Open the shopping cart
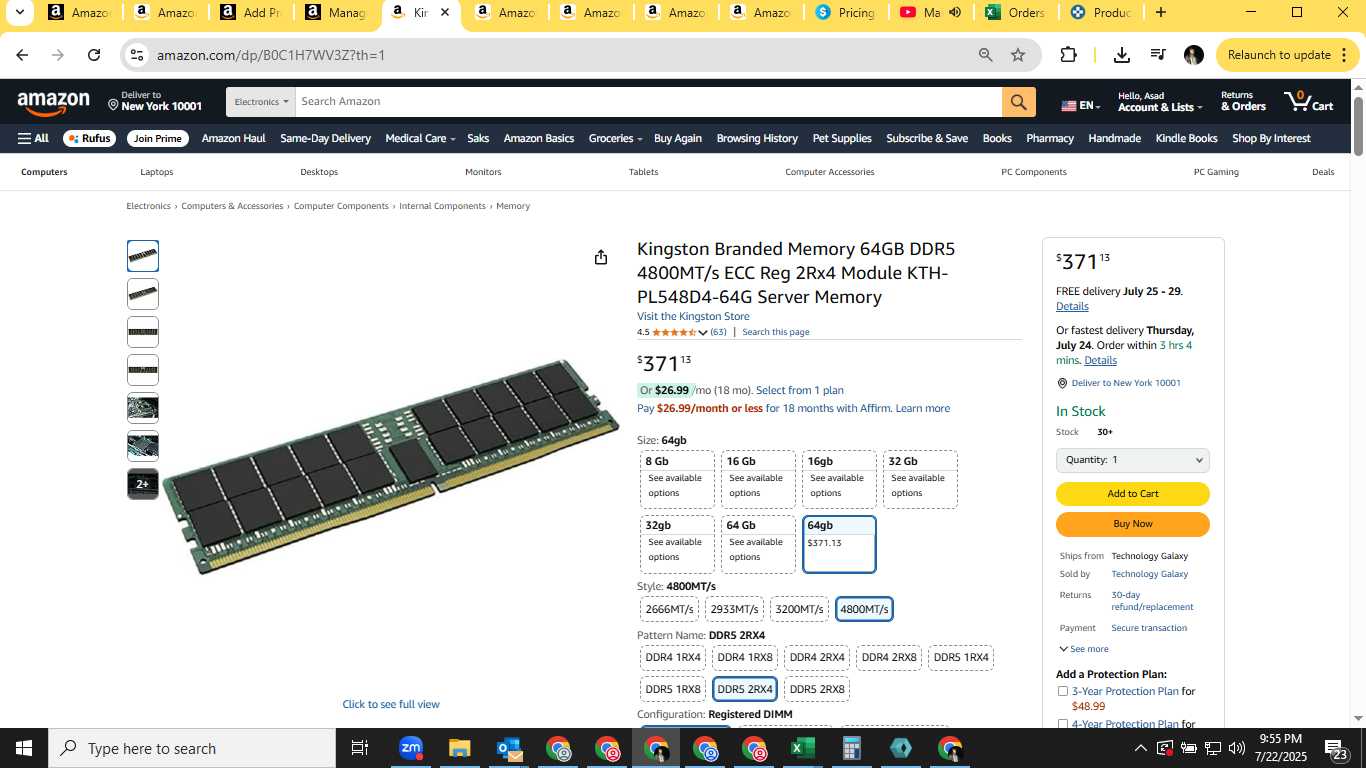 click(1309, 101)
